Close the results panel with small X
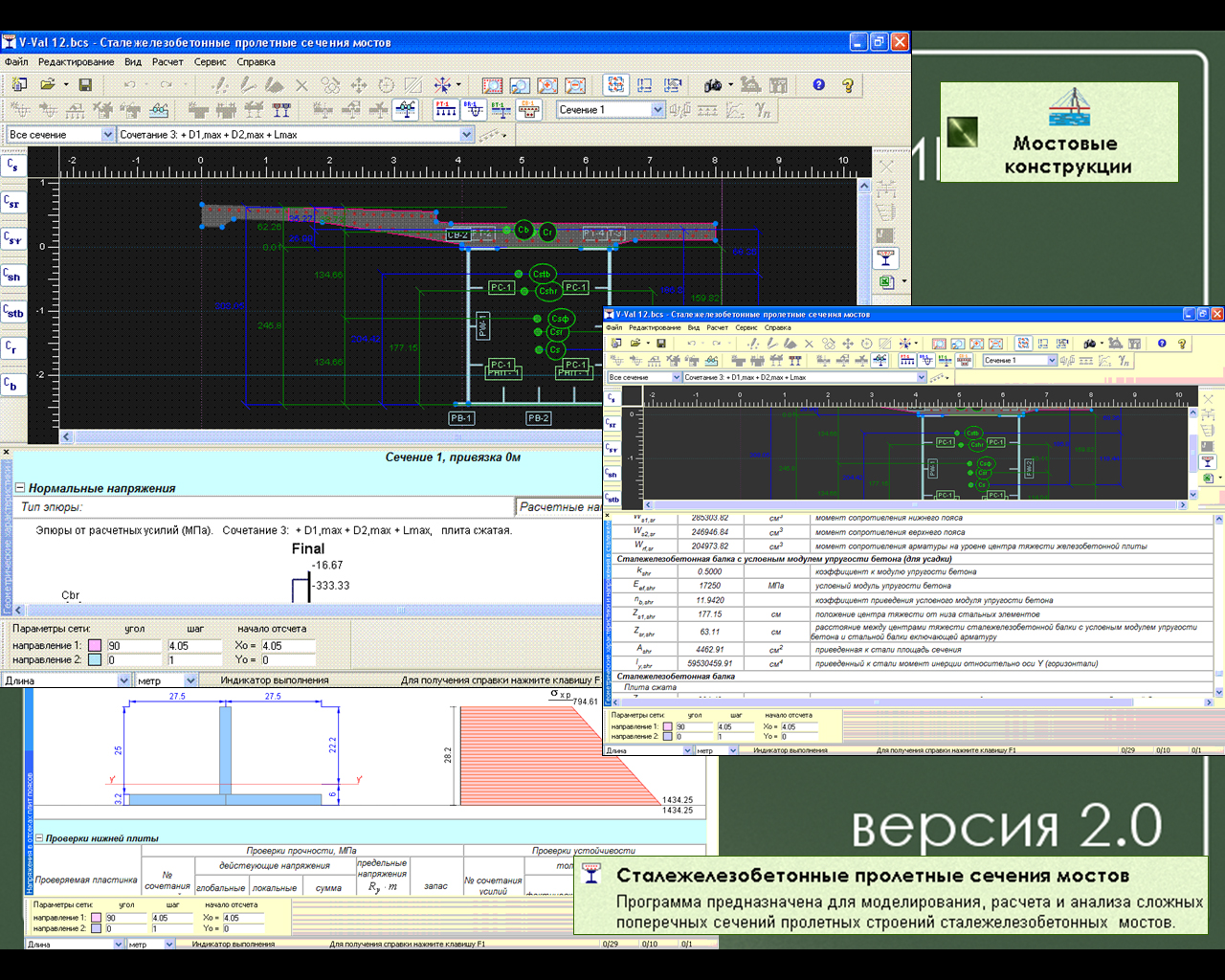Image resolution: width=1225 pixels, height=980 pixels. (x=6, y=452)
